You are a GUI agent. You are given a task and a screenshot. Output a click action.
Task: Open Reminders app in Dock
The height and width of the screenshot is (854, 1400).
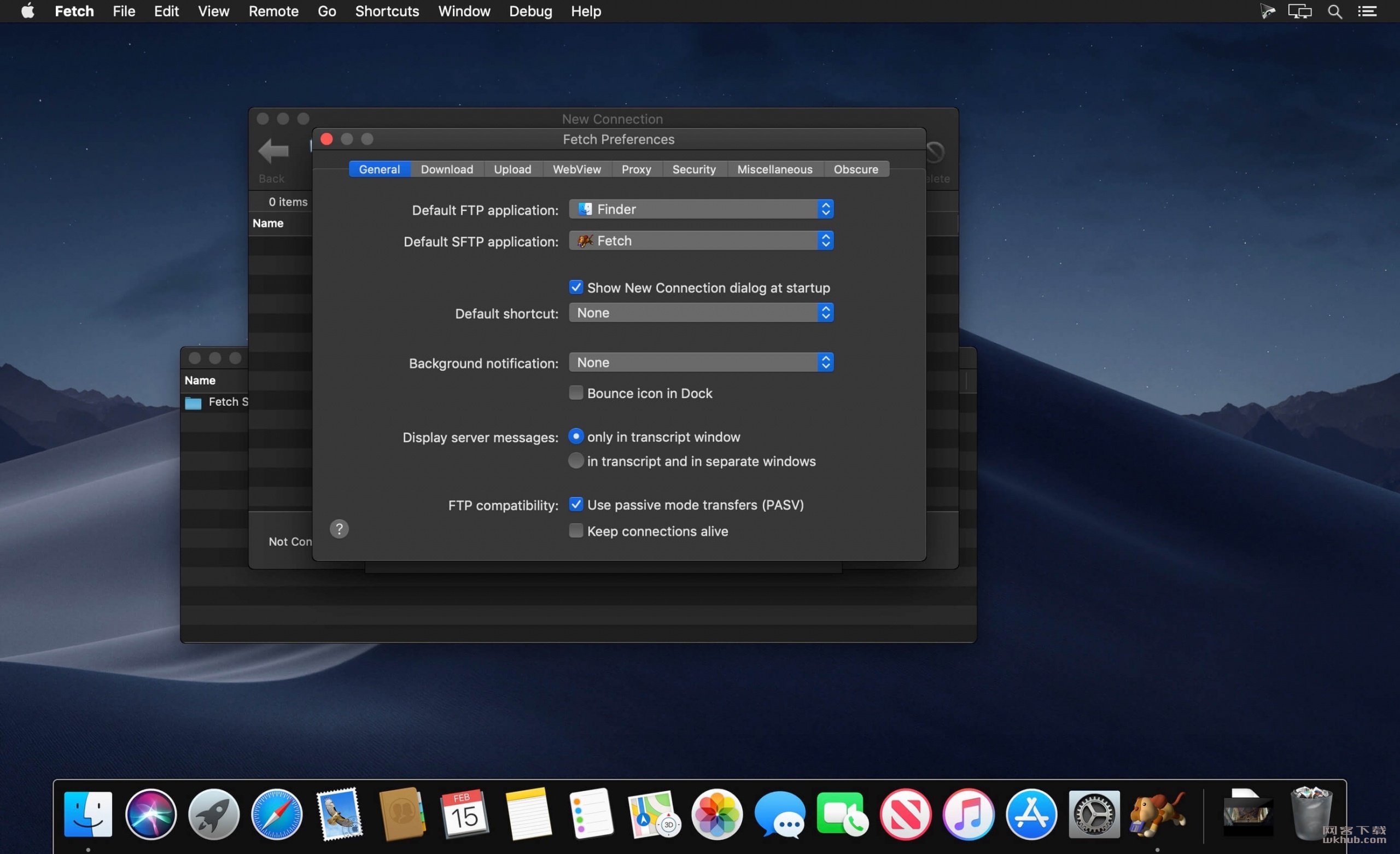click(591, 814)
